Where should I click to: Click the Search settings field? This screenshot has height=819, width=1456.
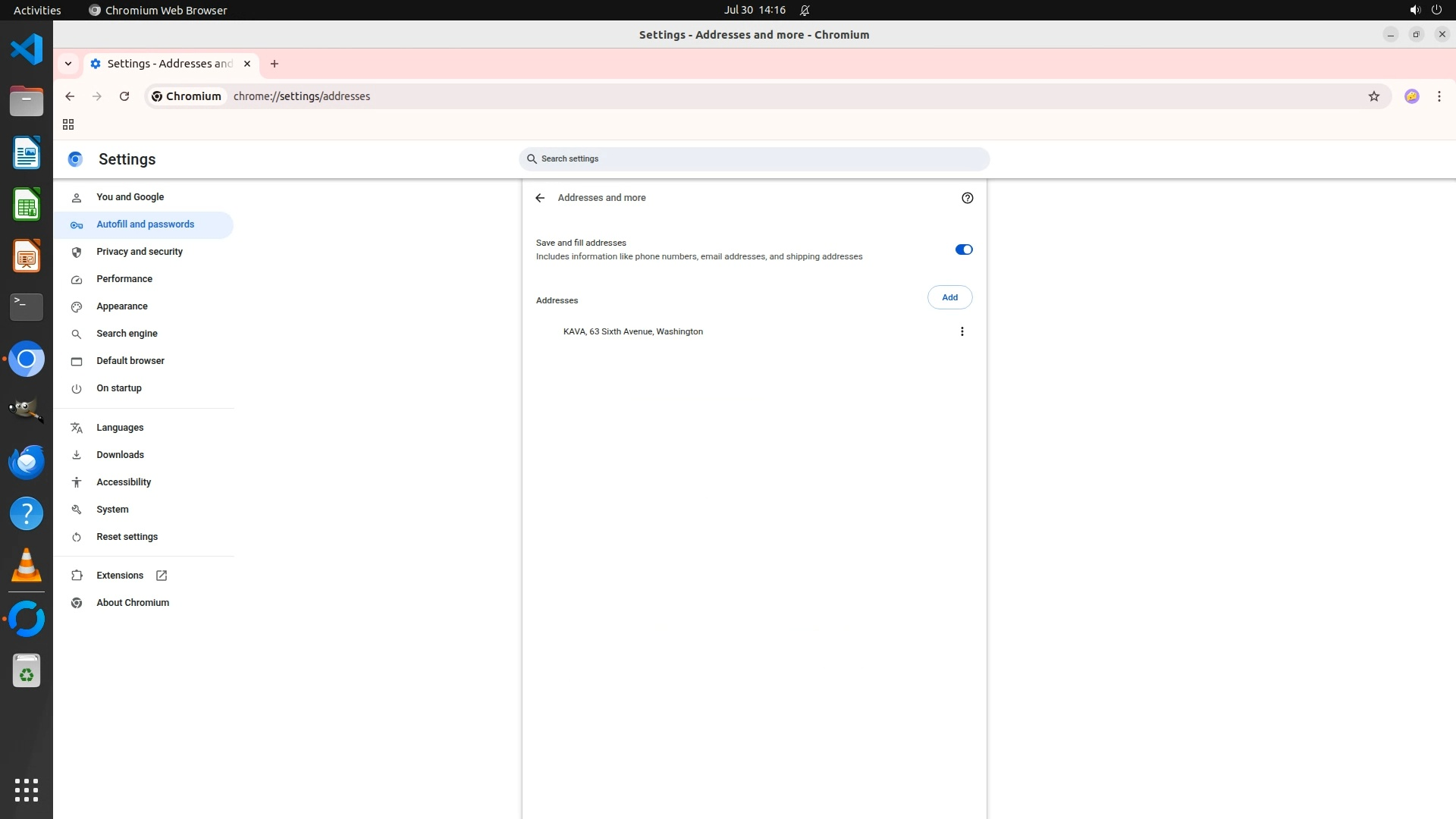tap(754, 159)
